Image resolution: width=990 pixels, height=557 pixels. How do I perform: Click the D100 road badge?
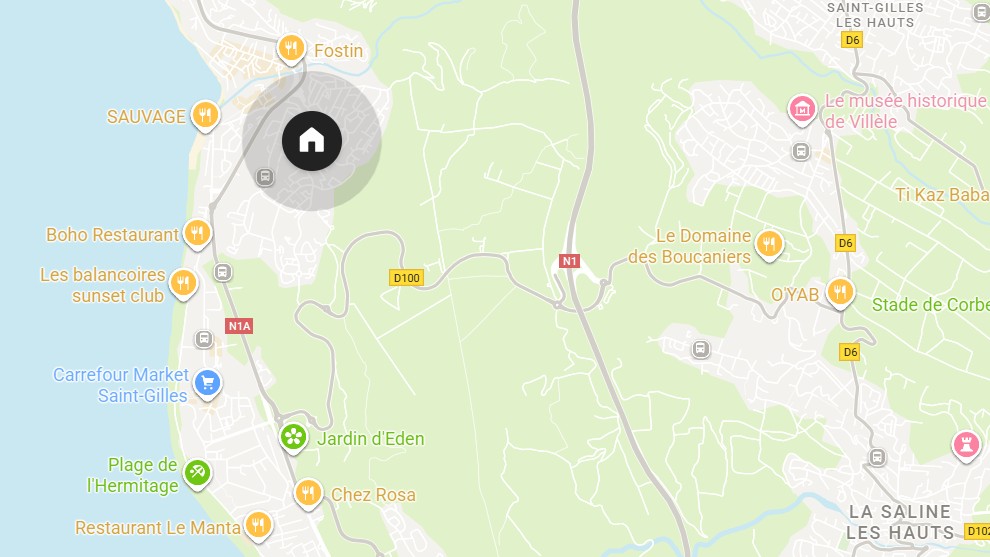coord(406,278)
